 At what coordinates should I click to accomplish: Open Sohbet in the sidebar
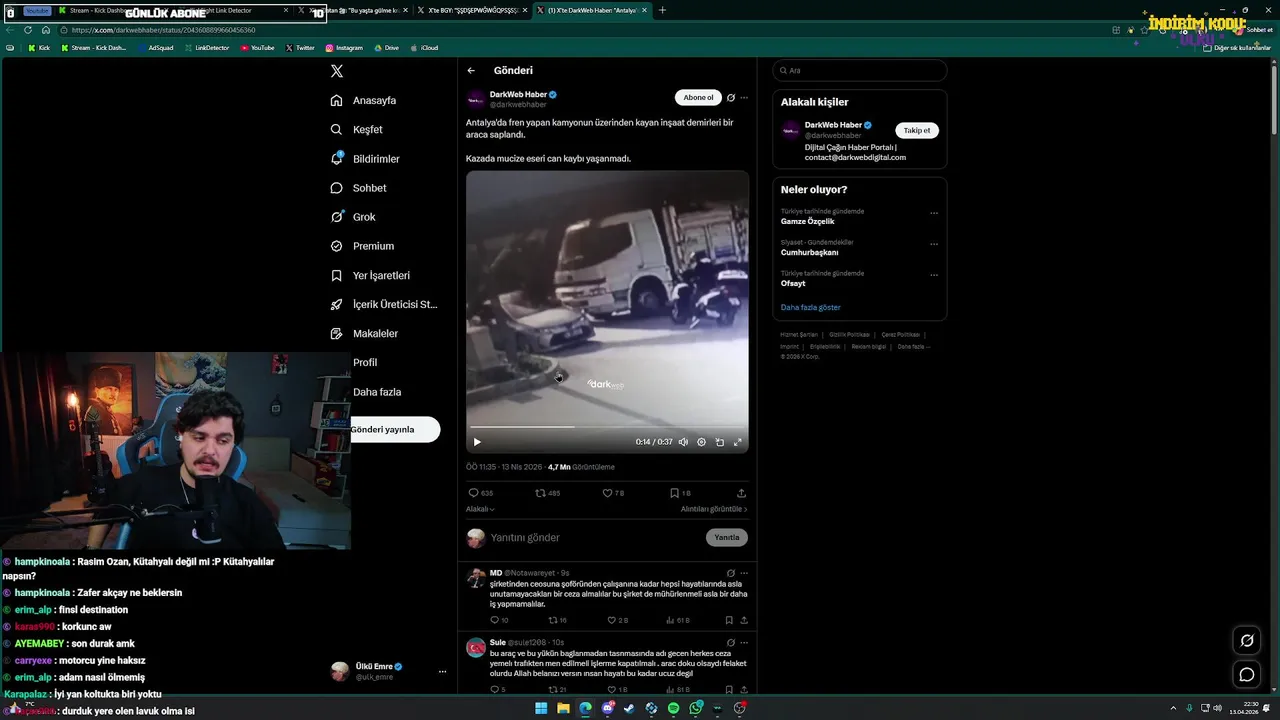(x=359, y=188)
